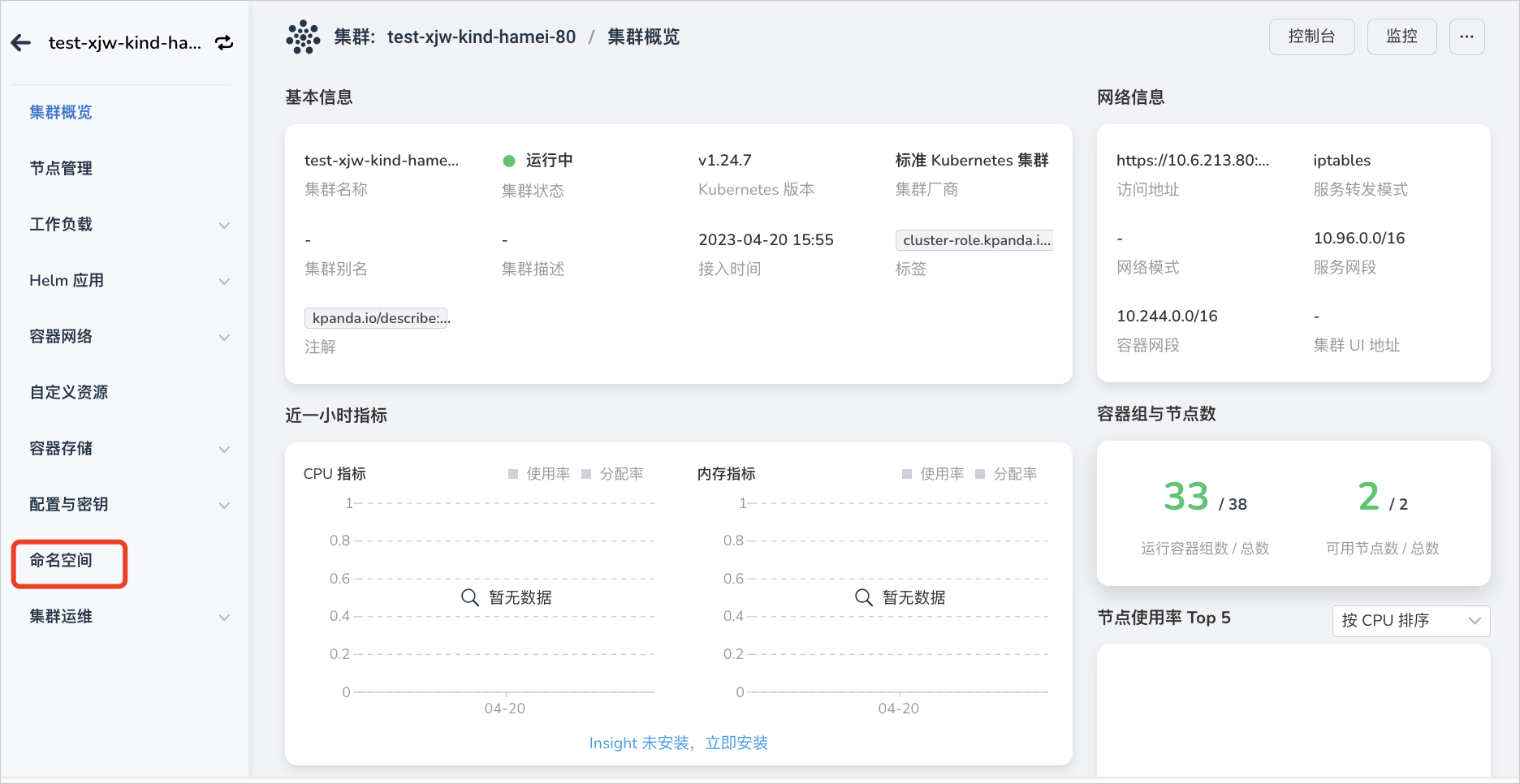Click the green running status dot
The width and height of the screenshot is (1520, 784).
click(509, 161)
